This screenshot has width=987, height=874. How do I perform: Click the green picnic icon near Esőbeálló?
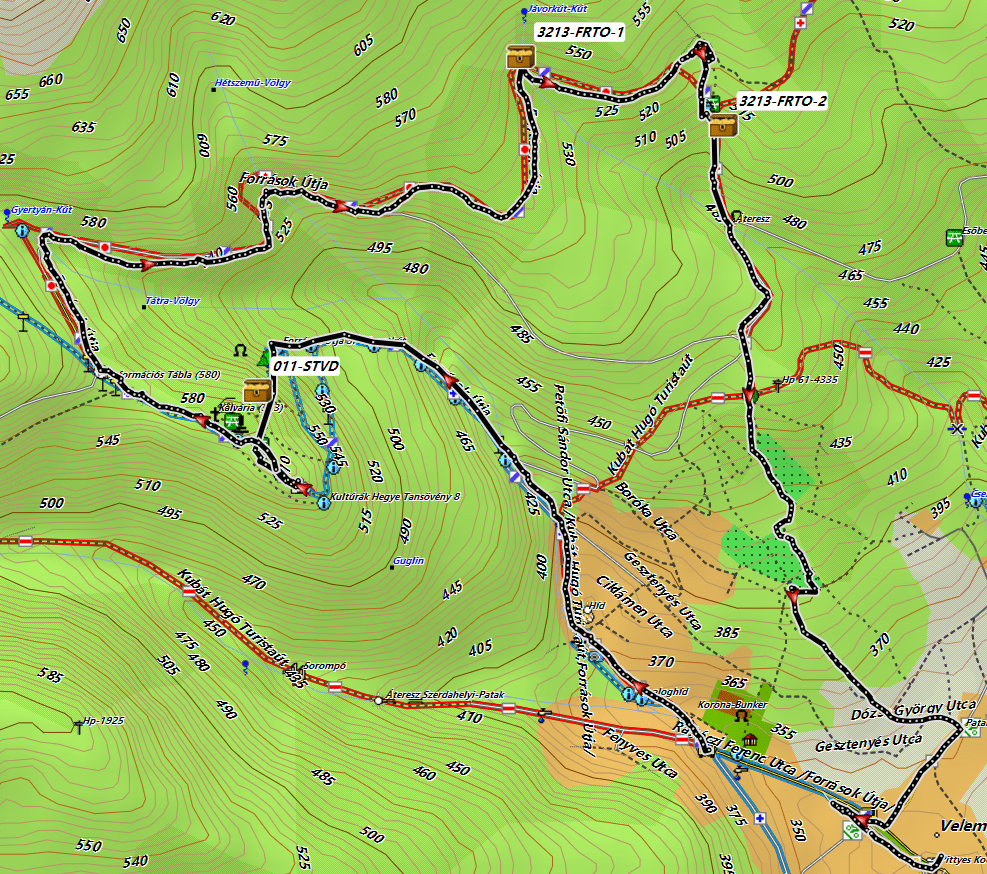click(954, 238)
